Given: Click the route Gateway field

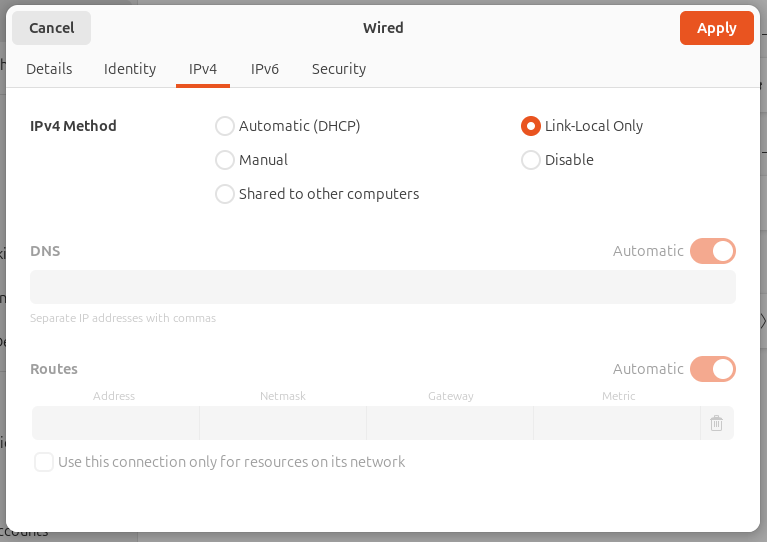Looking at the screenshot, I should click(450, 423).
